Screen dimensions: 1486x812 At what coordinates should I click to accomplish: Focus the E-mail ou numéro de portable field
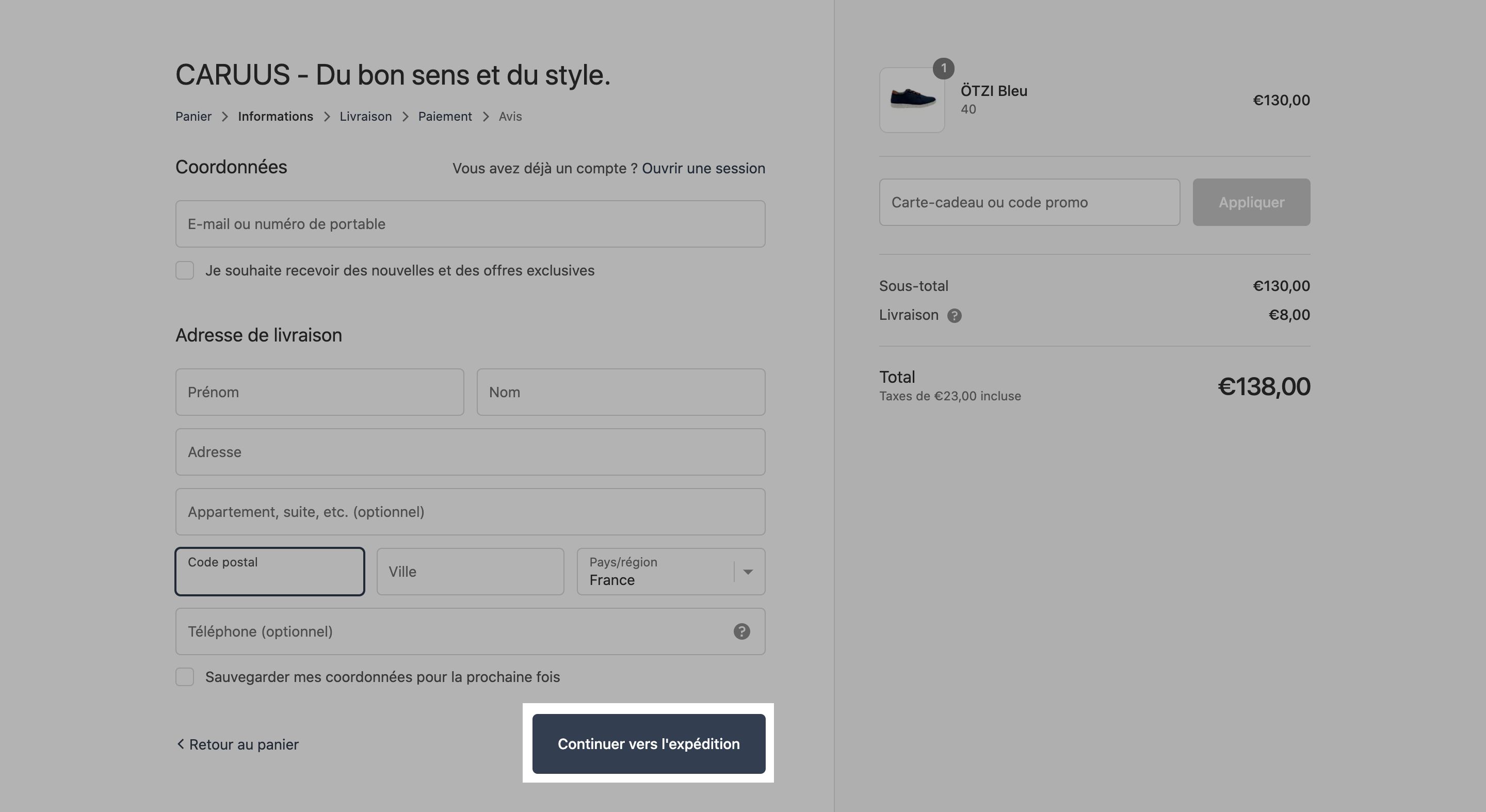point(470,224)
